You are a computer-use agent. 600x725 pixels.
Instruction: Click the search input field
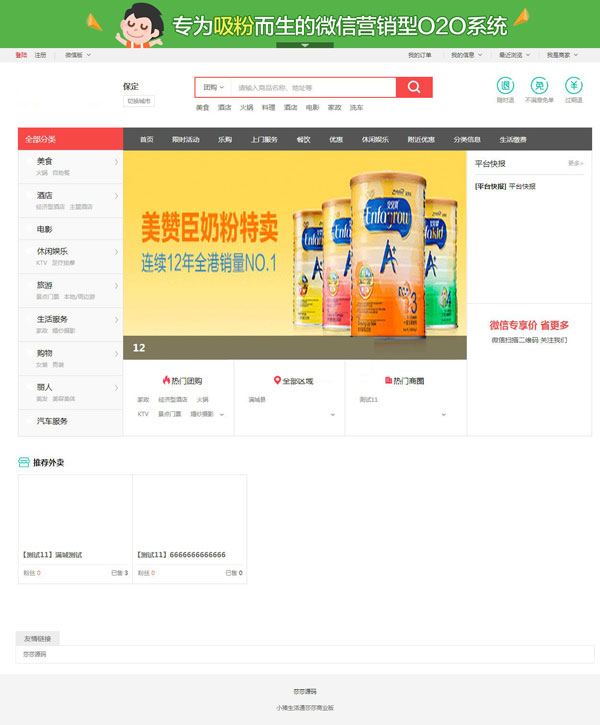coord(313,87)
